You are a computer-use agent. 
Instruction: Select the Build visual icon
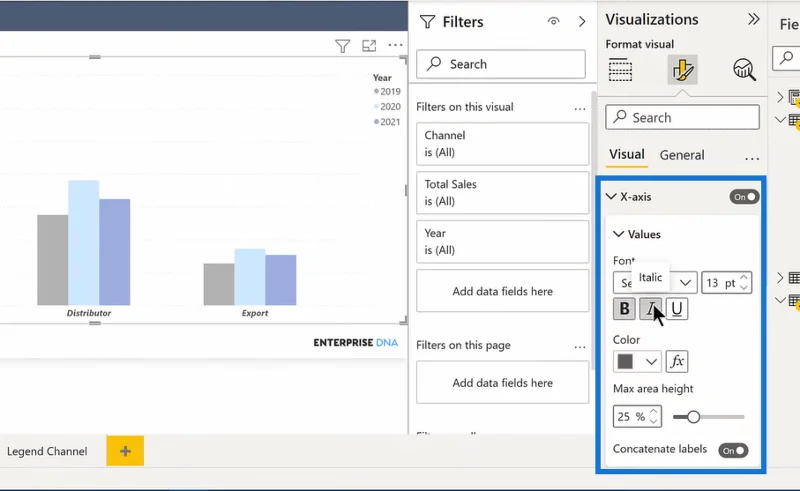point(620,69)
